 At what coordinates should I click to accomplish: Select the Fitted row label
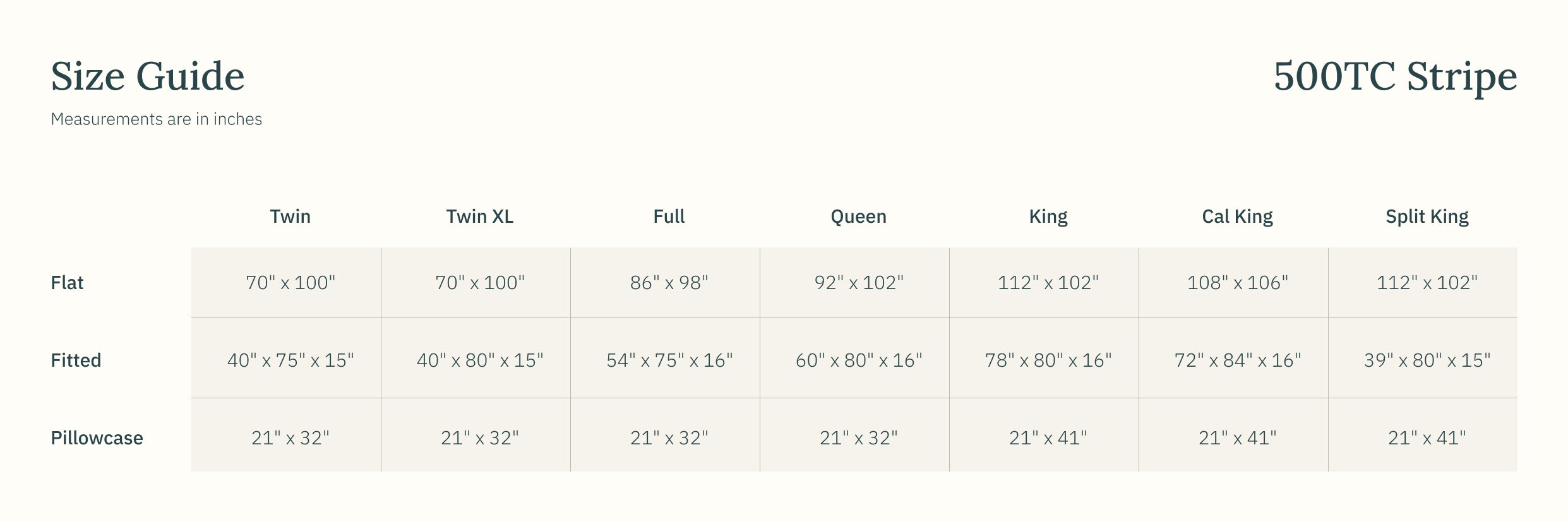point(76,360)
